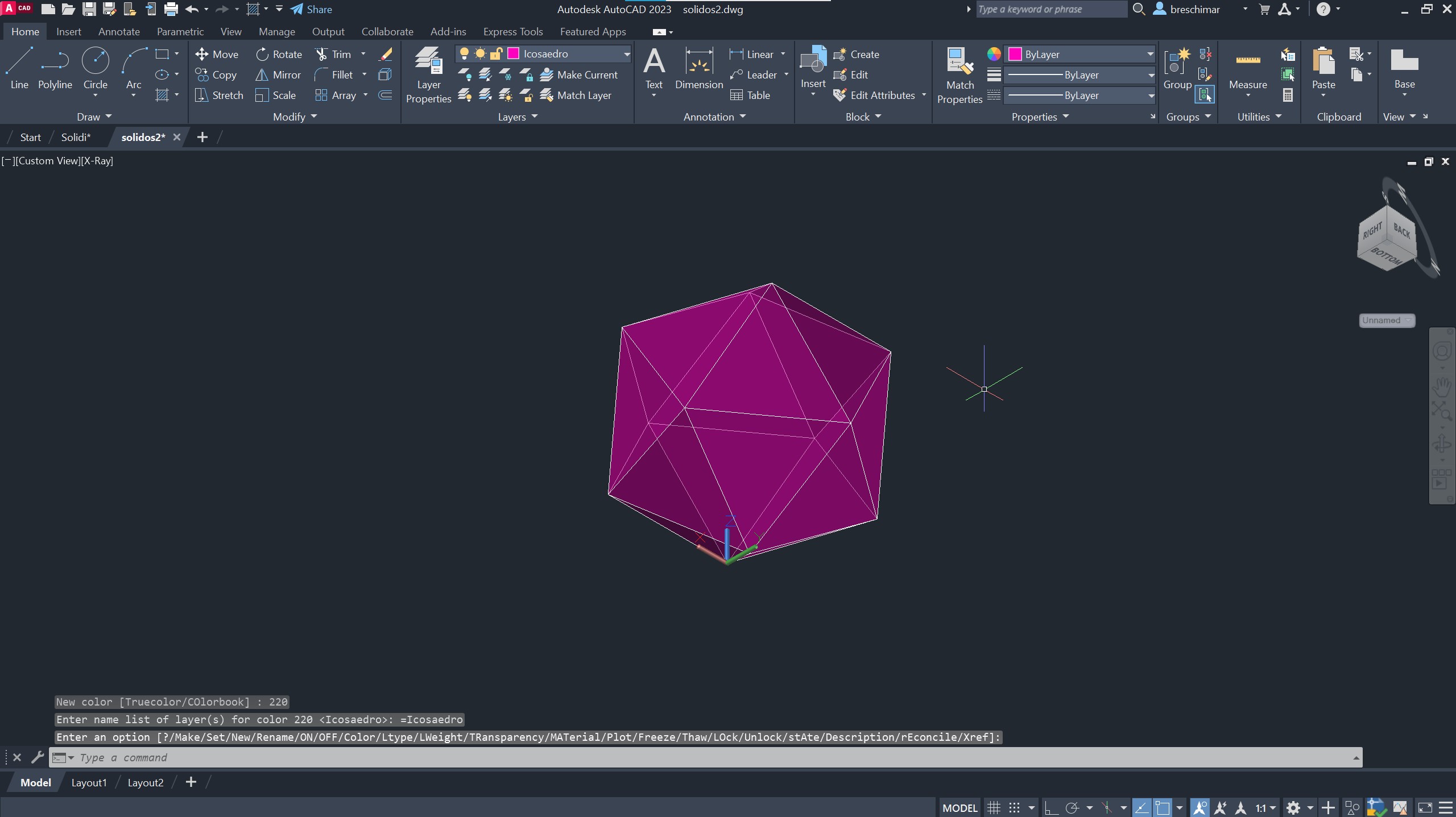Expand the Layers panel
The height and width of the screenshot is (817, 1456).
(518, 117)
